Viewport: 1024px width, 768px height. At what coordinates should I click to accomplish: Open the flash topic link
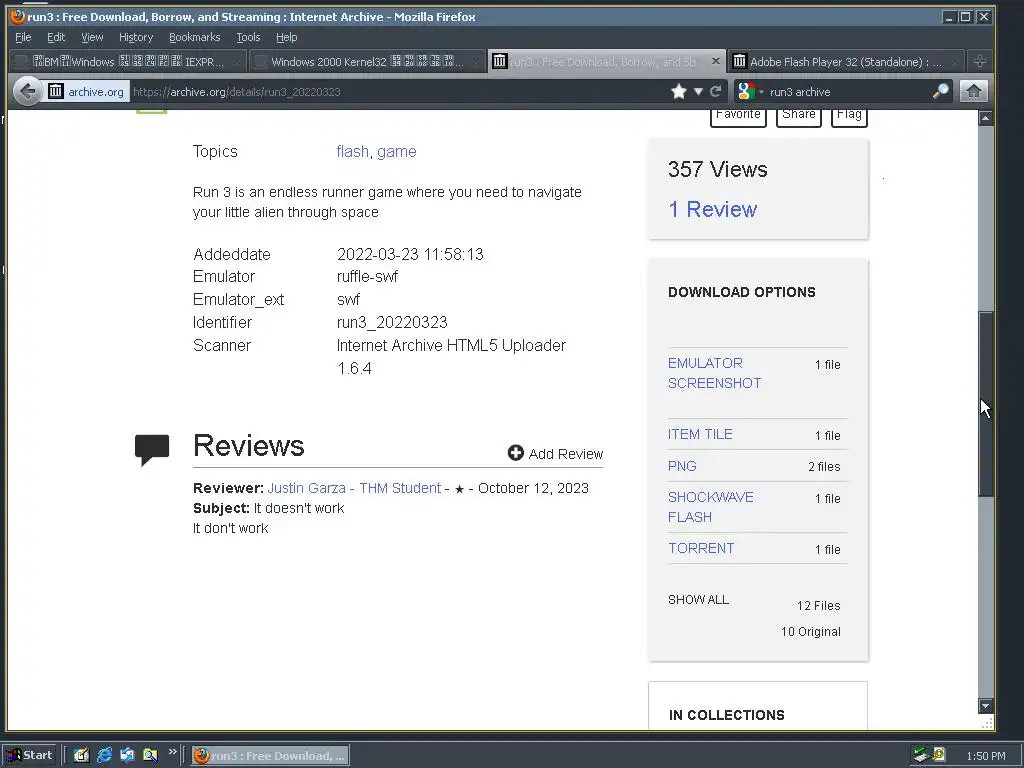pos(353,152)
